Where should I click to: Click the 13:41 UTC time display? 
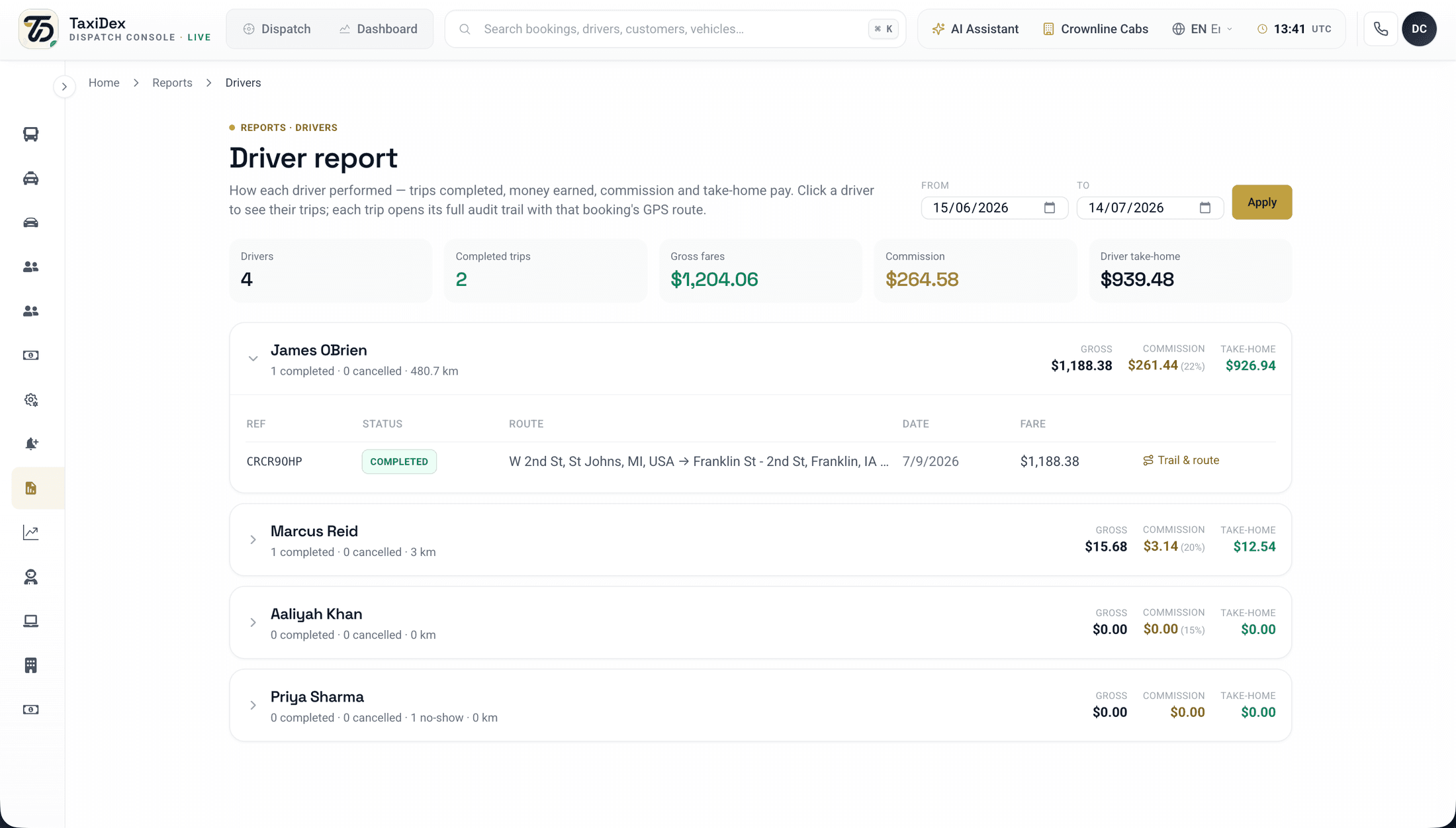[x=1294, y=29]
